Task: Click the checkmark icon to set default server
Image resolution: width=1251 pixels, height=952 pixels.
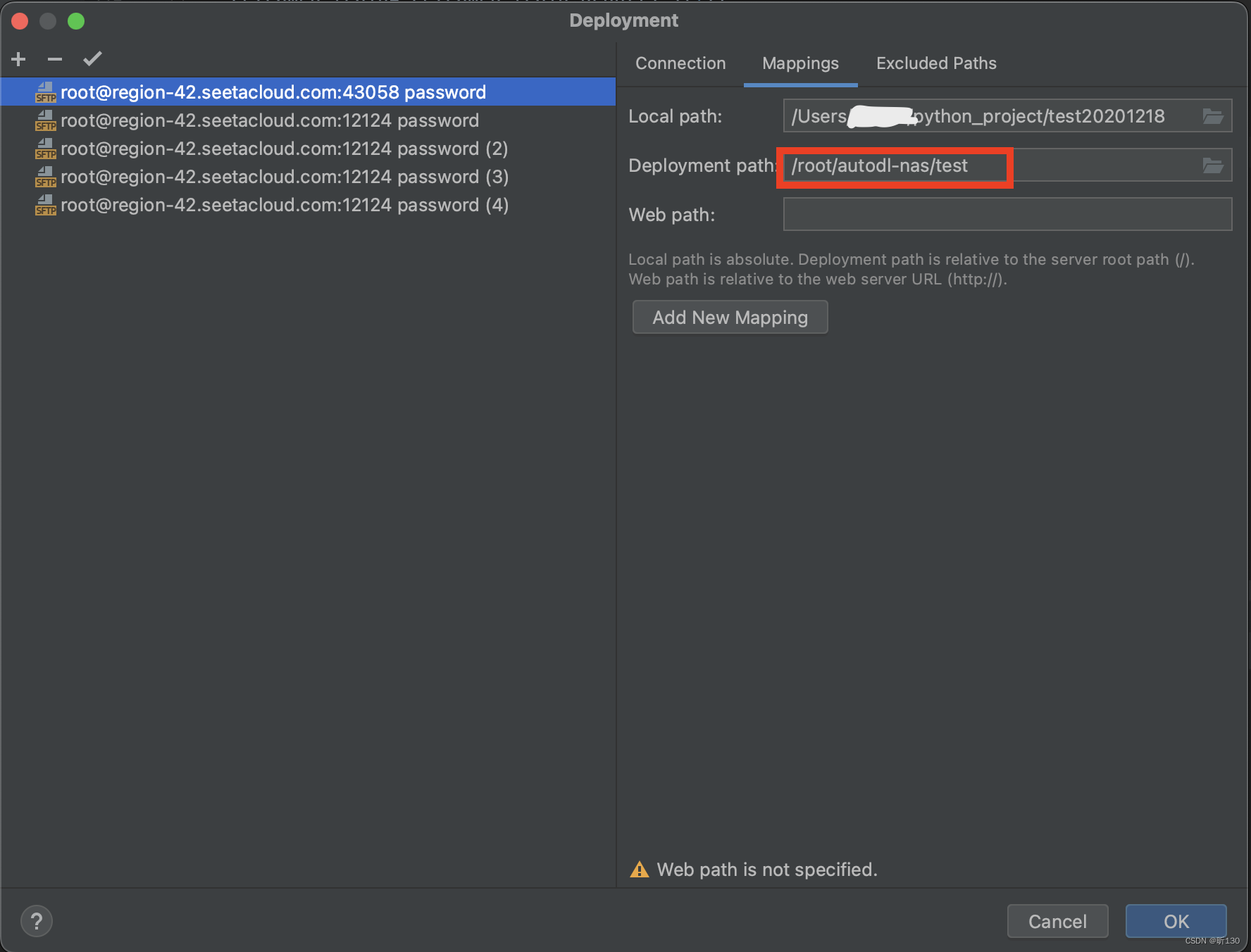Action: tap(92, 59)
